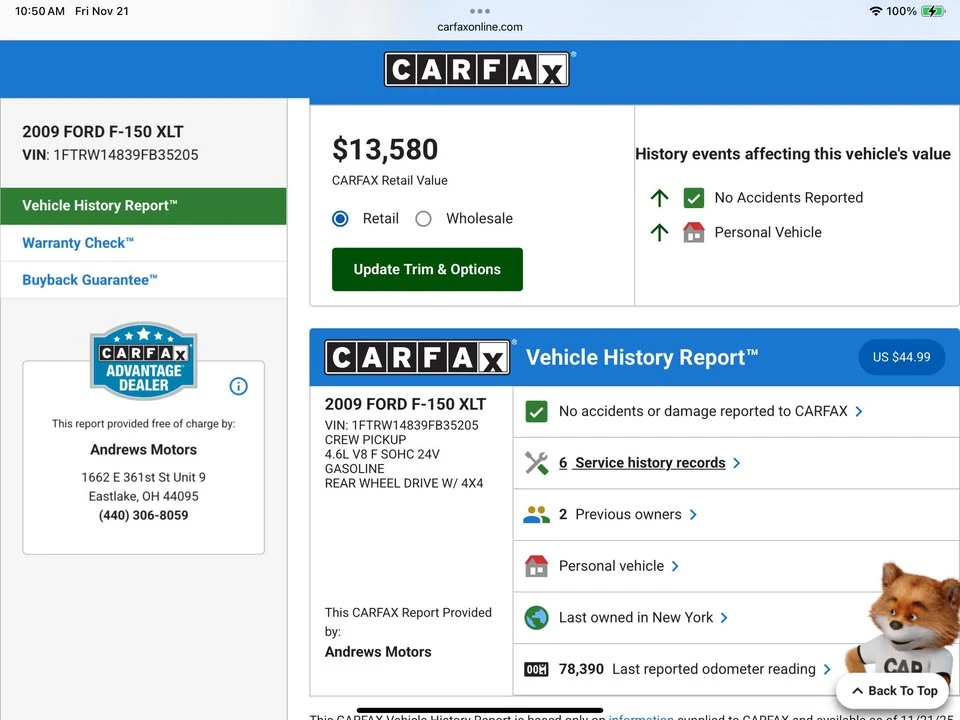Click the house icon beside Personal vehicle row
960x720 pixels.
click(x=536, y=566)
